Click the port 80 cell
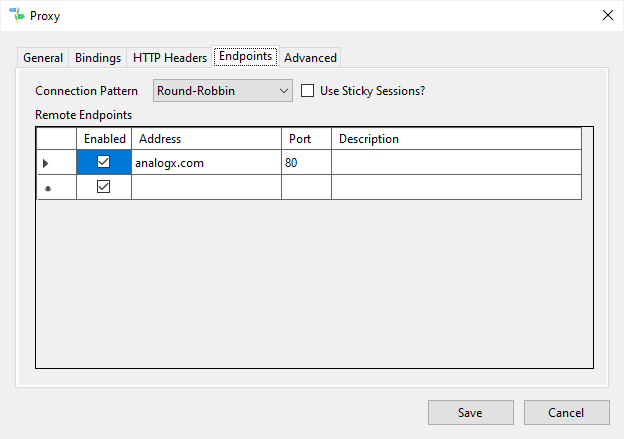This screenshot has width=624, height=439. pyautogui.click(x=306, y=163)
